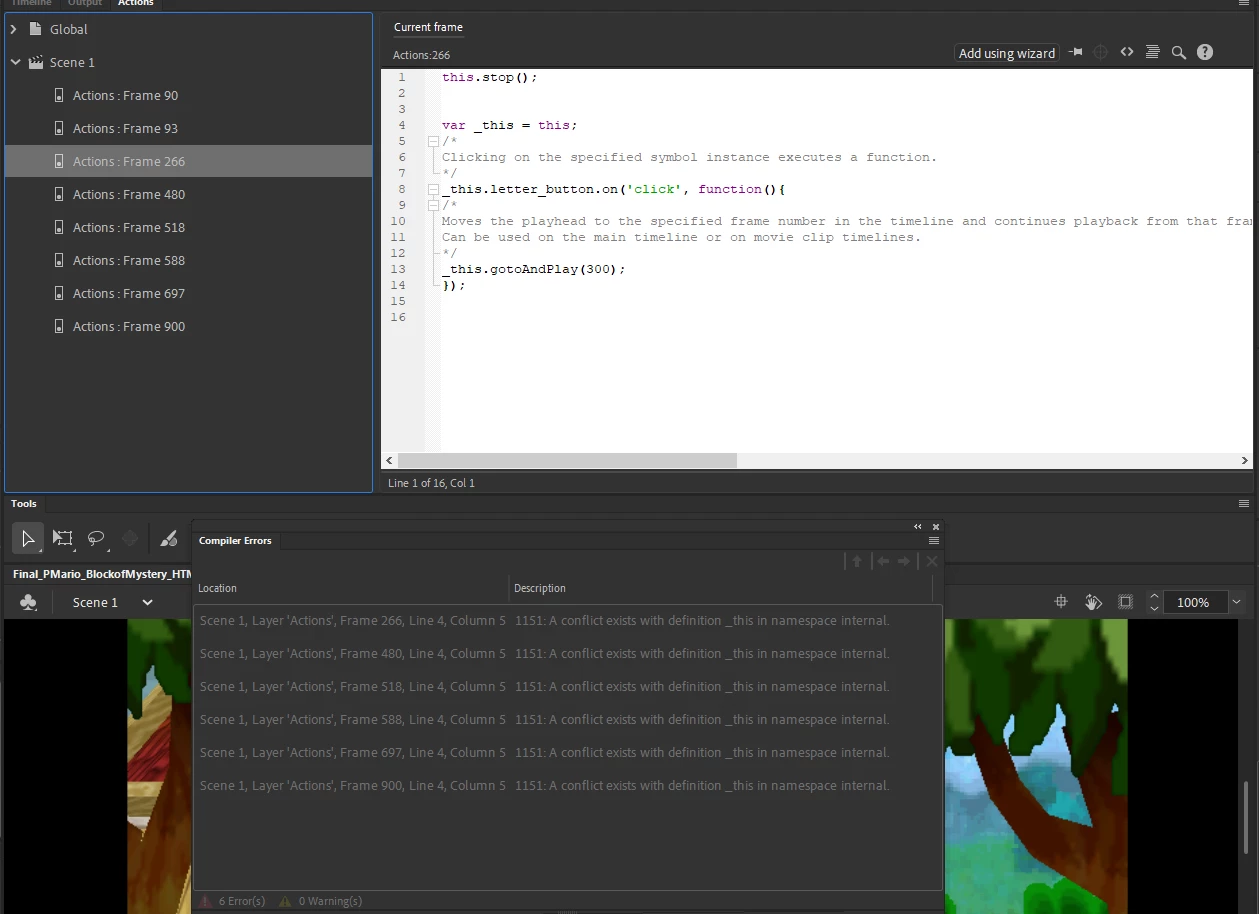1259x914 pixels.
Task: Click the warnings triangle icon
Action: tap(286, 901)
